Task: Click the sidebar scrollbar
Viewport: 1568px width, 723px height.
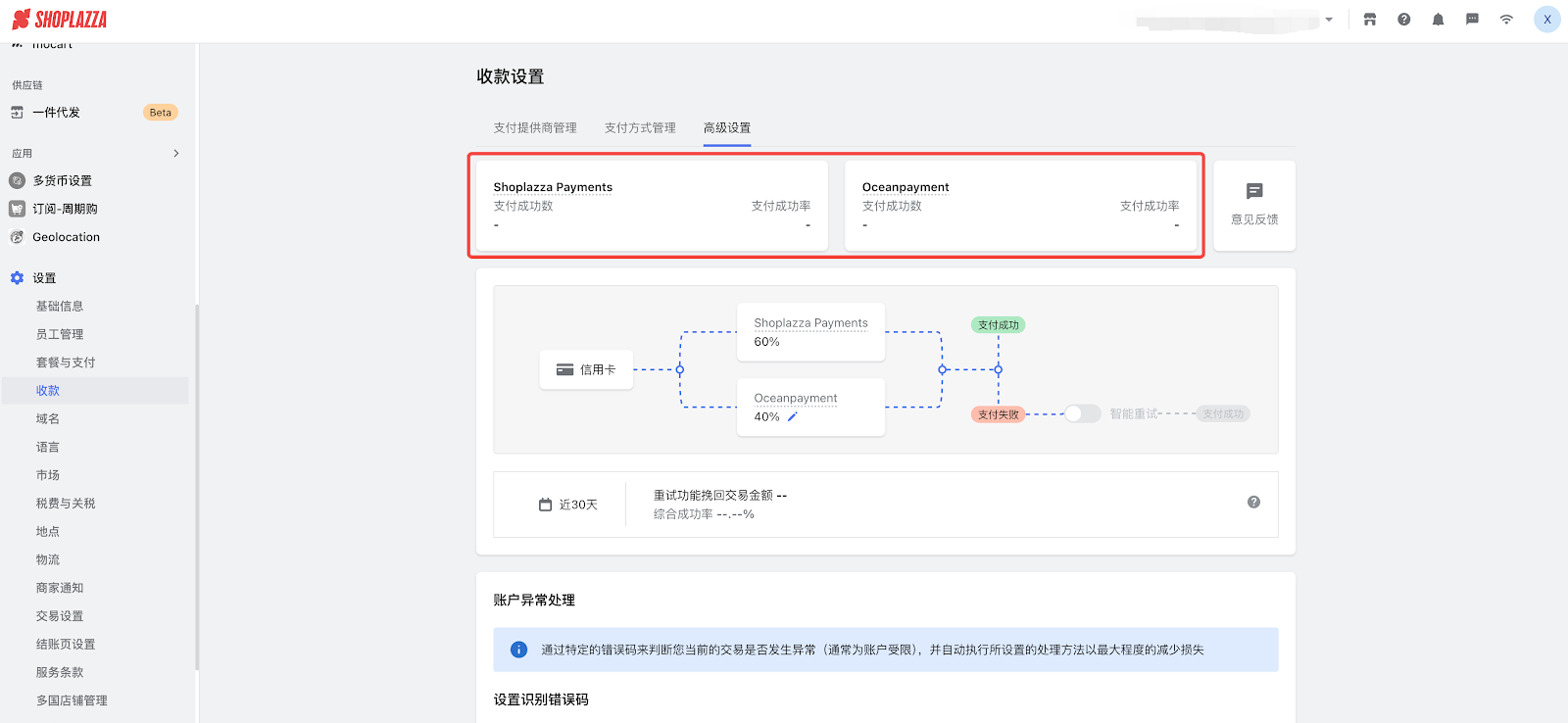Action: tap(197, 487)
